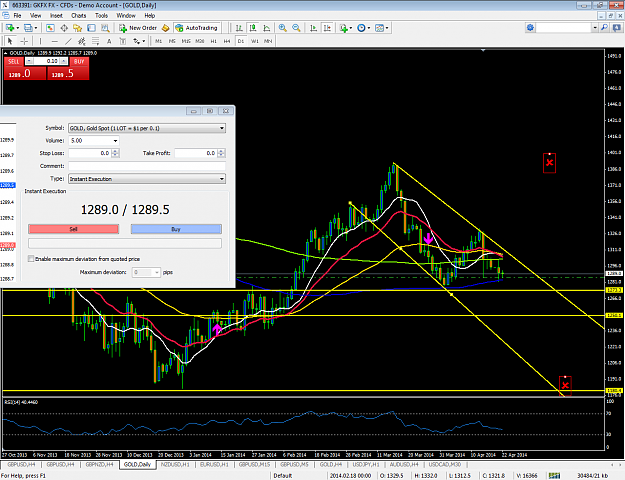Switch to H4 timeframe
The width and height of the screenshot is (625, 480).
coord(227,41)
